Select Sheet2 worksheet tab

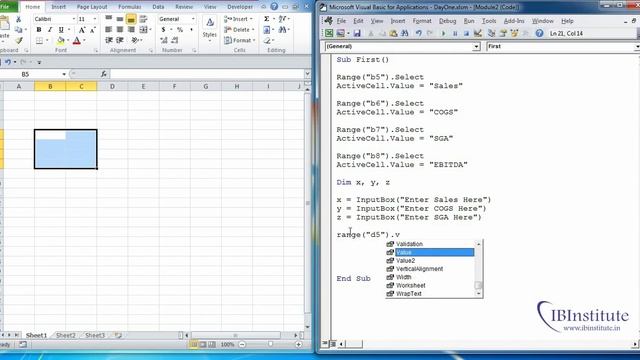(66, 335)
